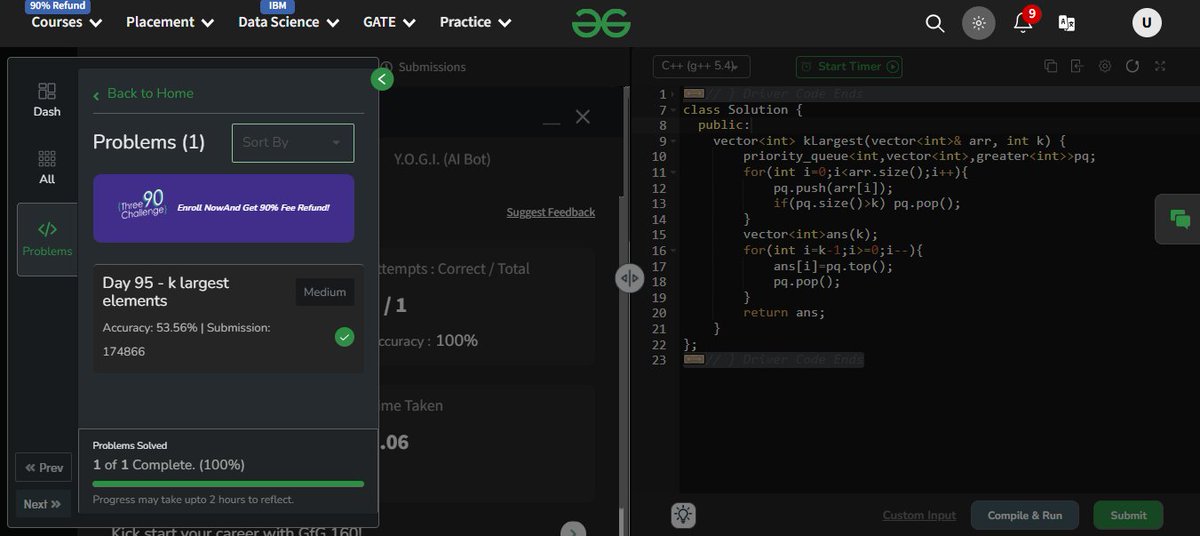Click the language translate icon
This screenshot has height=536, width=1200.
tap(1067, 23)
